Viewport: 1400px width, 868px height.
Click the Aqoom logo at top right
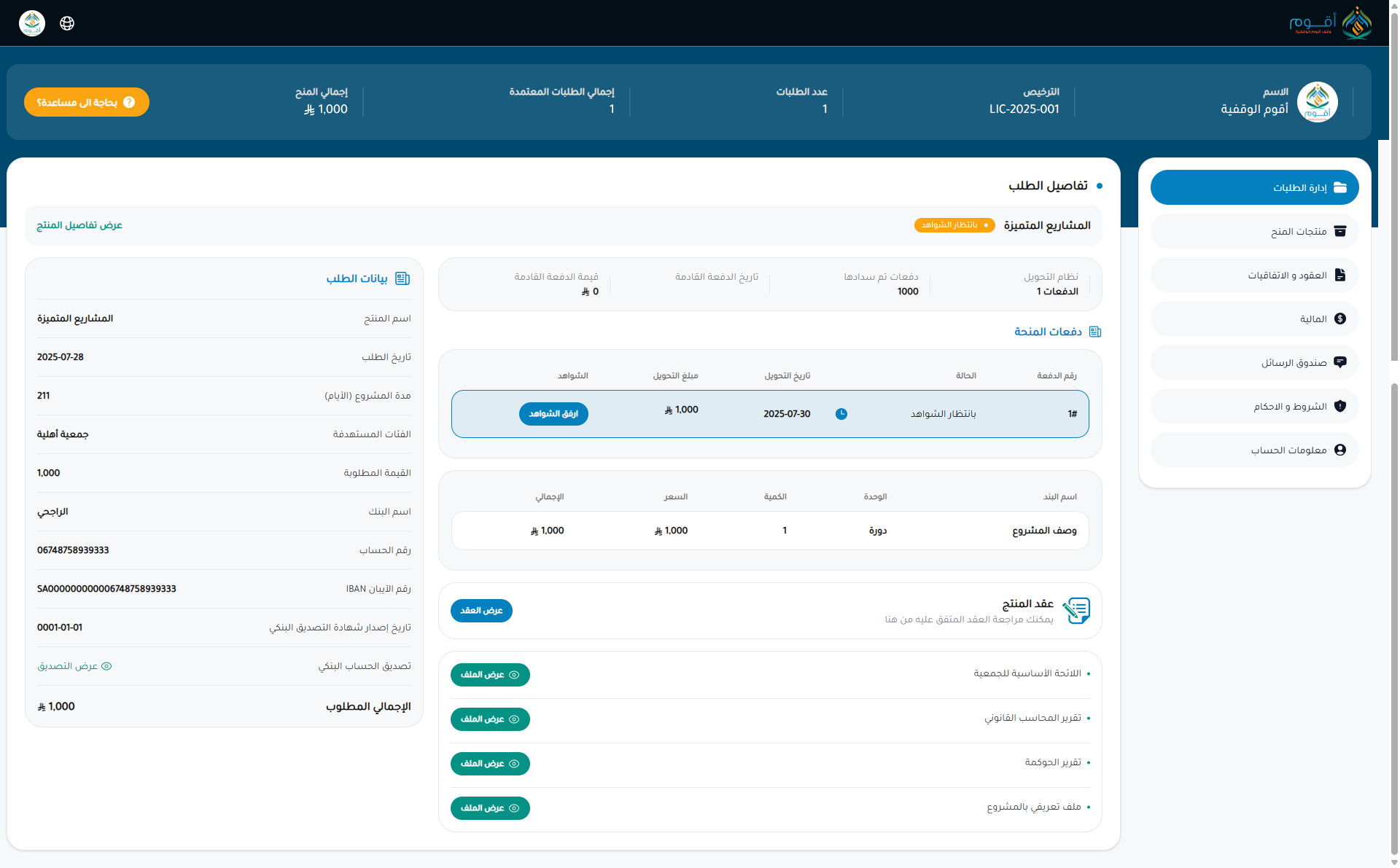point(1330,23)
